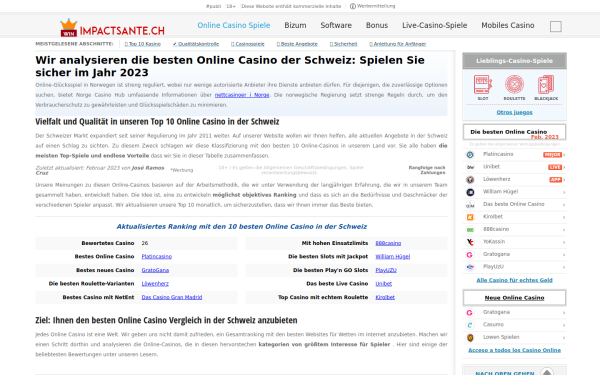Image resolution: width=600 pixels, height=375 pixels.
Task: Click the Löwenherz logo icon in sidebar
Action: pos(470,179)
